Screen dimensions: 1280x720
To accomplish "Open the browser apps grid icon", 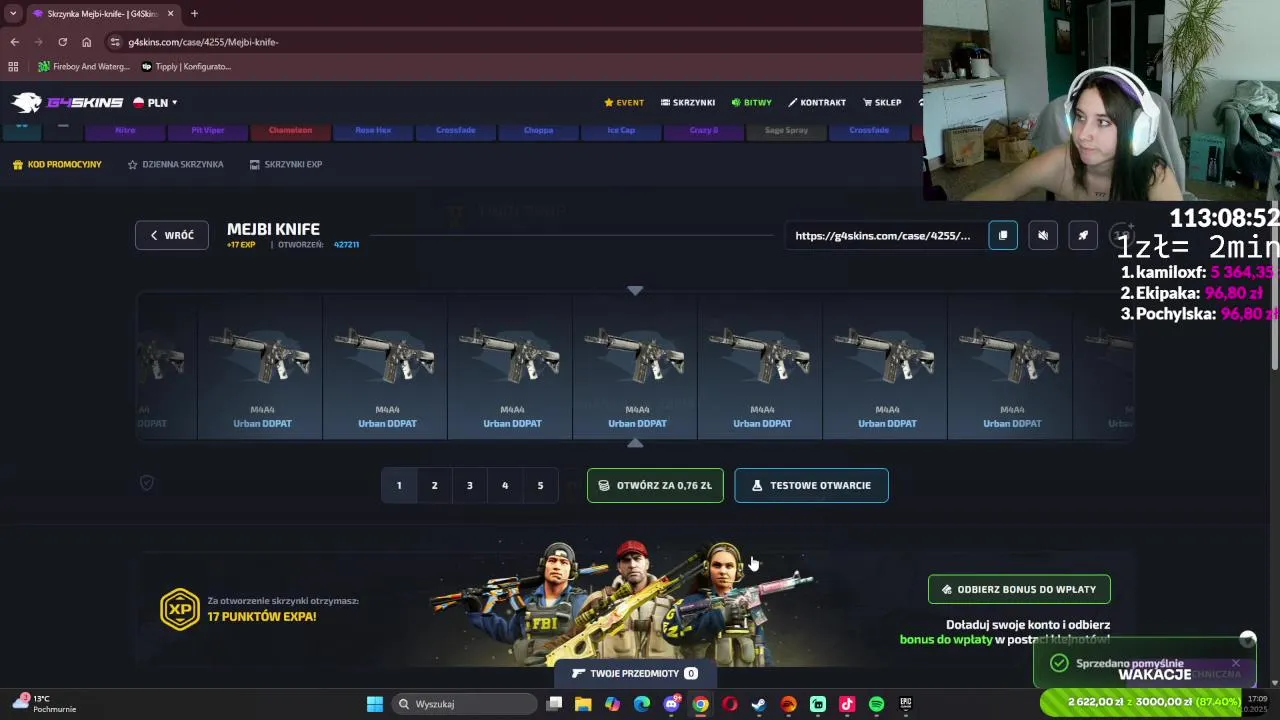I will tap(13, 67).
